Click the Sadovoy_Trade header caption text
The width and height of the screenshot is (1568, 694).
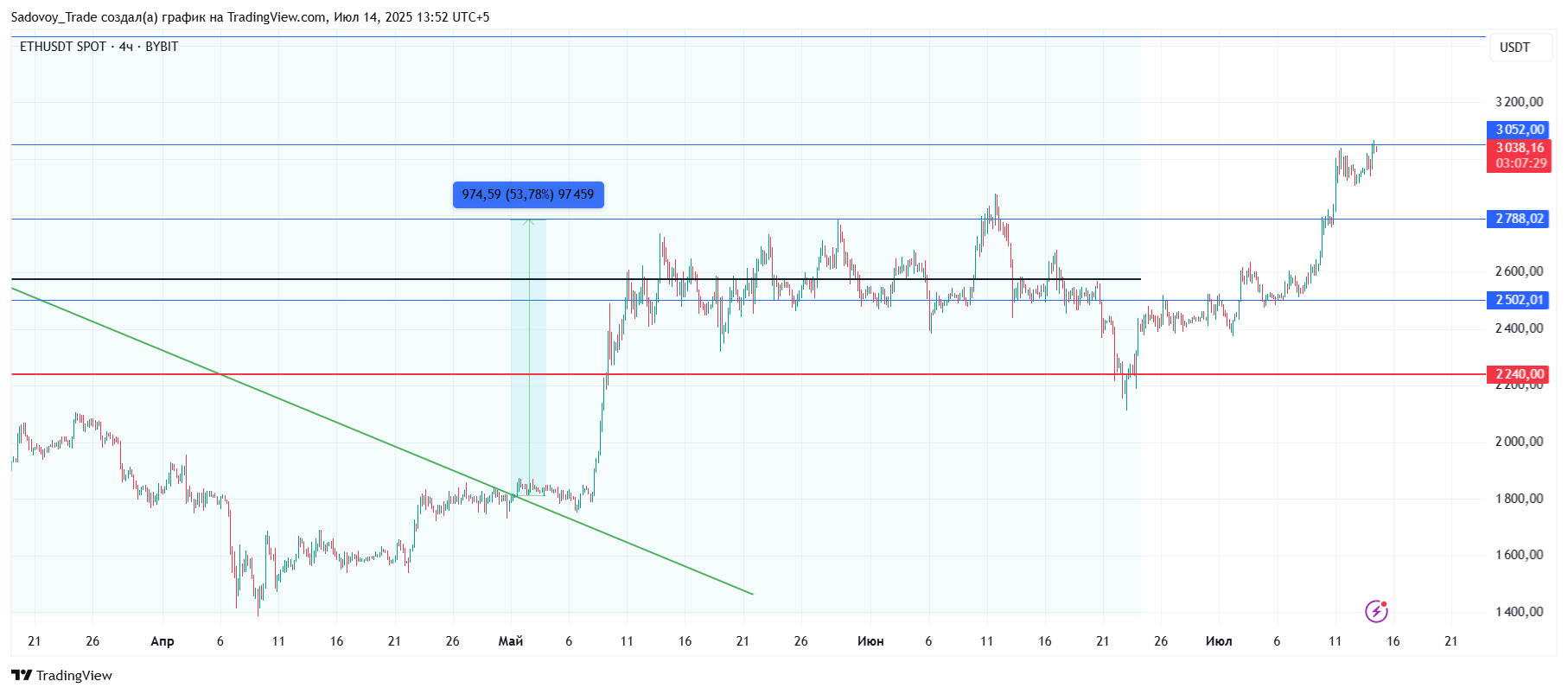coord(250,17)
